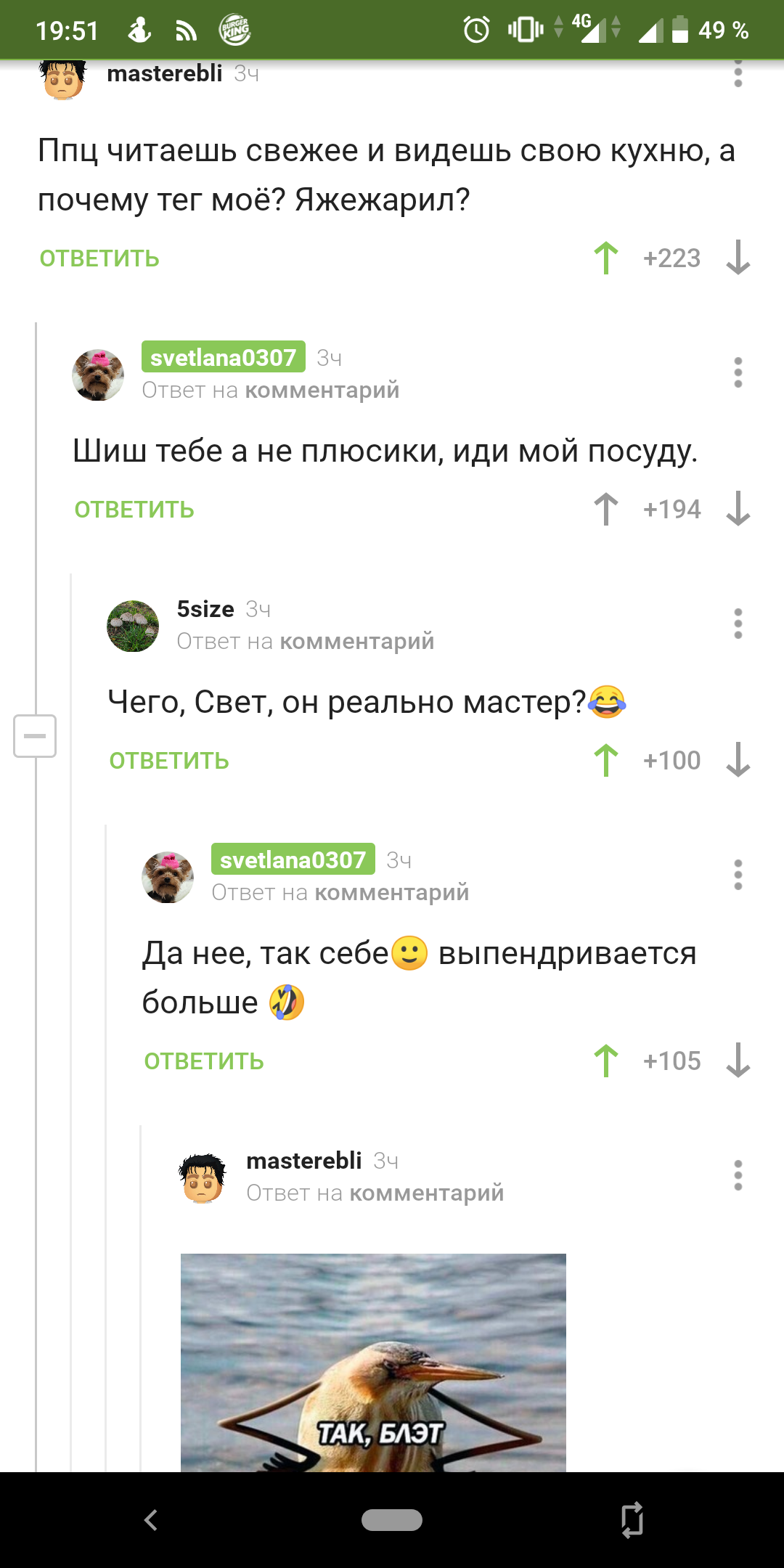
Task: Reply to 5size's comment
Action: tap(169, 761)
